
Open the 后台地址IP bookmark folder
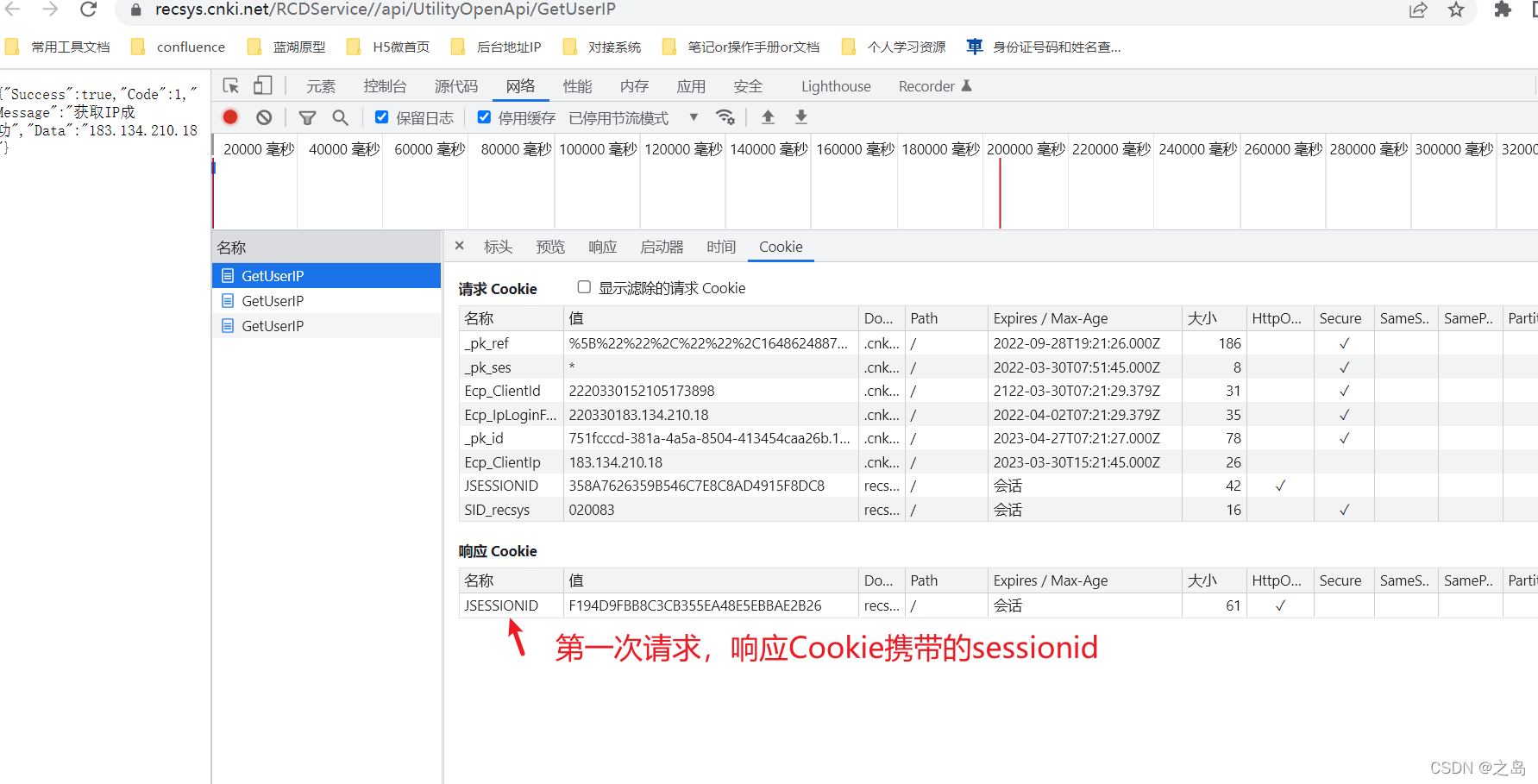click(497, 47)
